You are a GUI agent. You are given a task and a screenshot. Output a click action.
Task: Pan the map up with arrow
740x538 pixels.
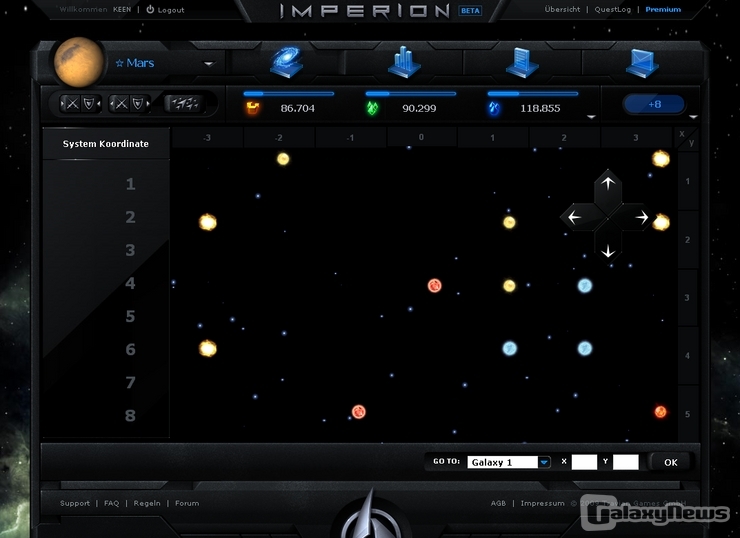608,184
